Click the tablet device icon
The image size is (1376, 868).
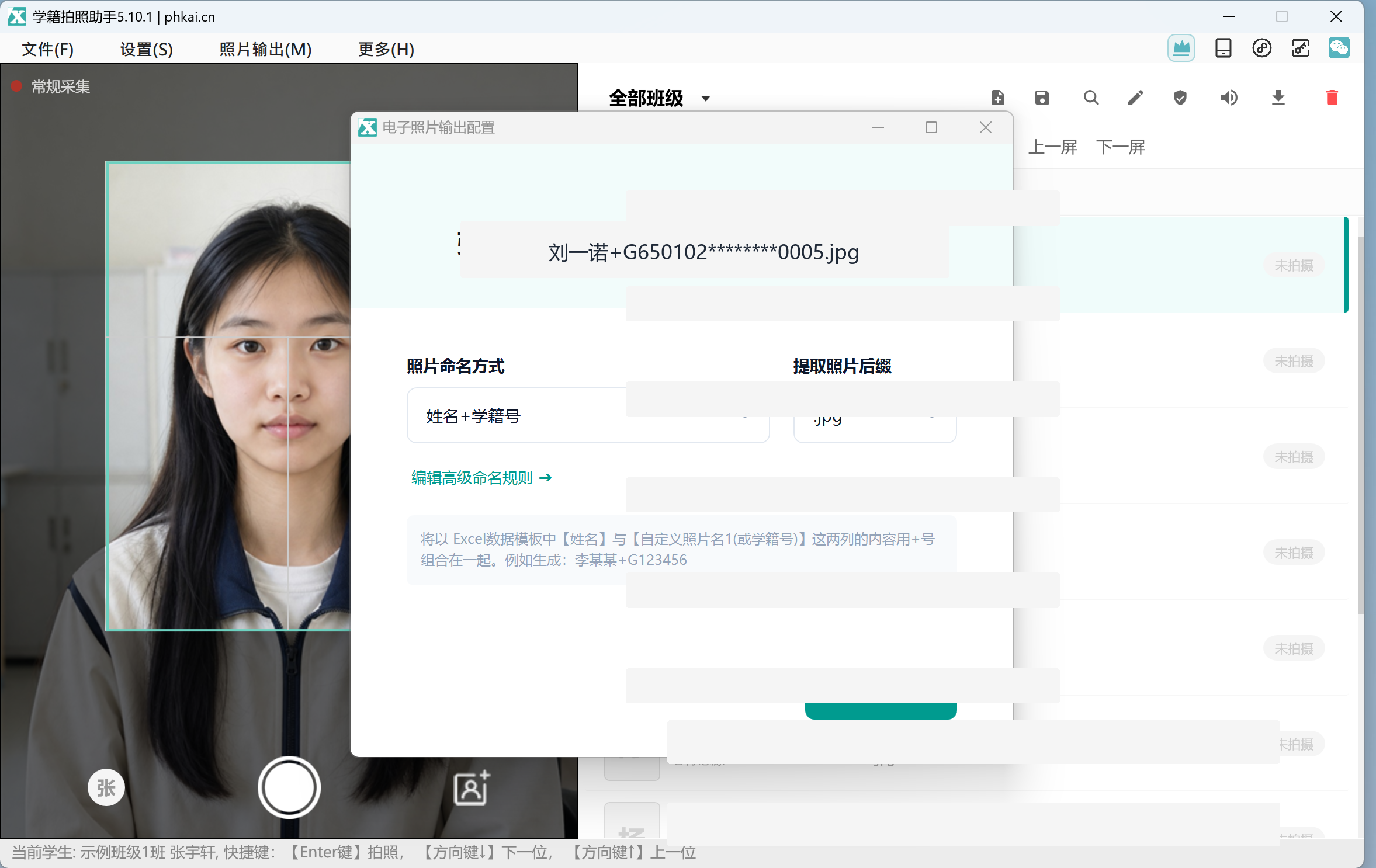pos(1222,48)
